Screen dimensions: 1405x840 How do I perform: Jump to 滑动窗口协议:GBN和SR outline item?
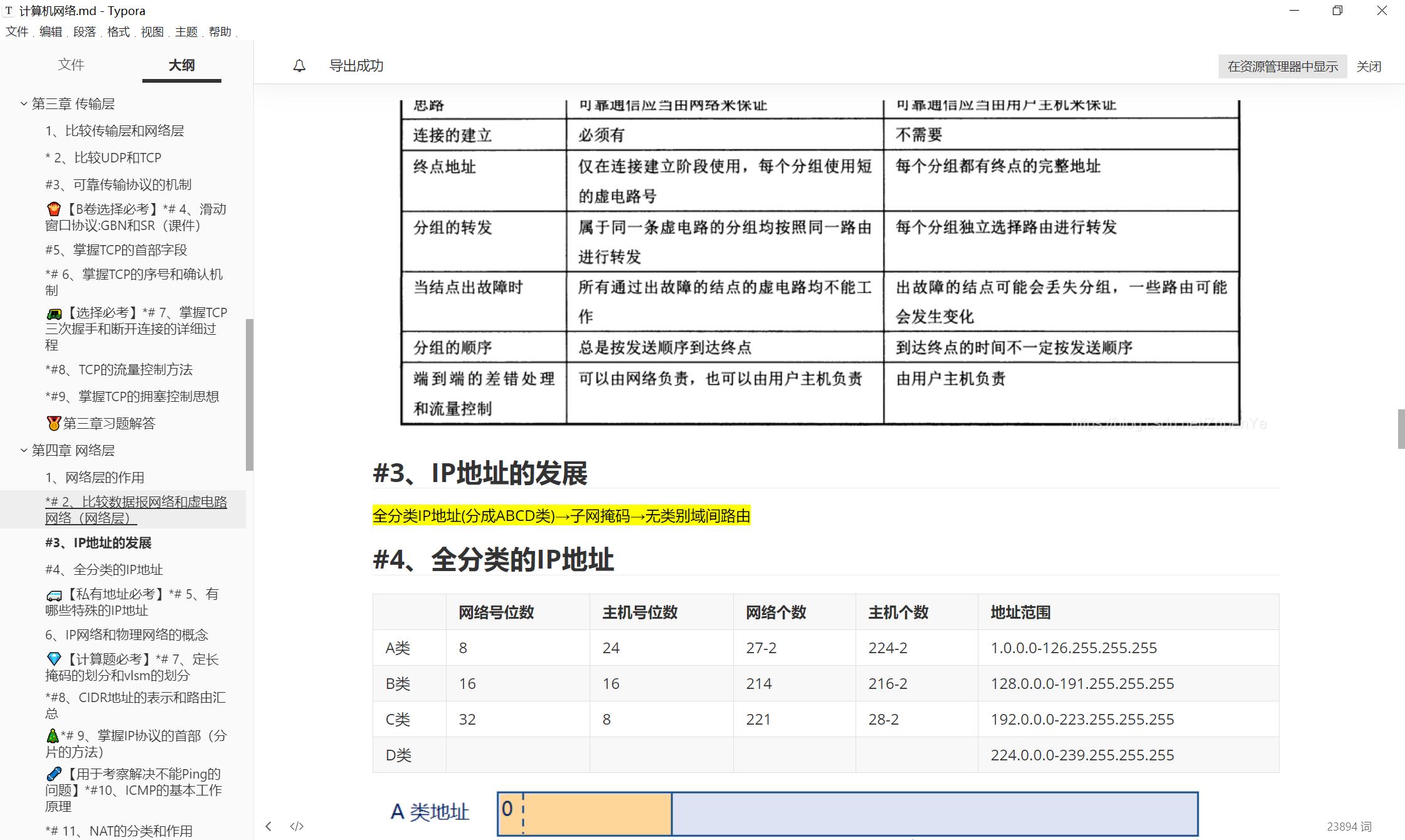pos(136,218)
